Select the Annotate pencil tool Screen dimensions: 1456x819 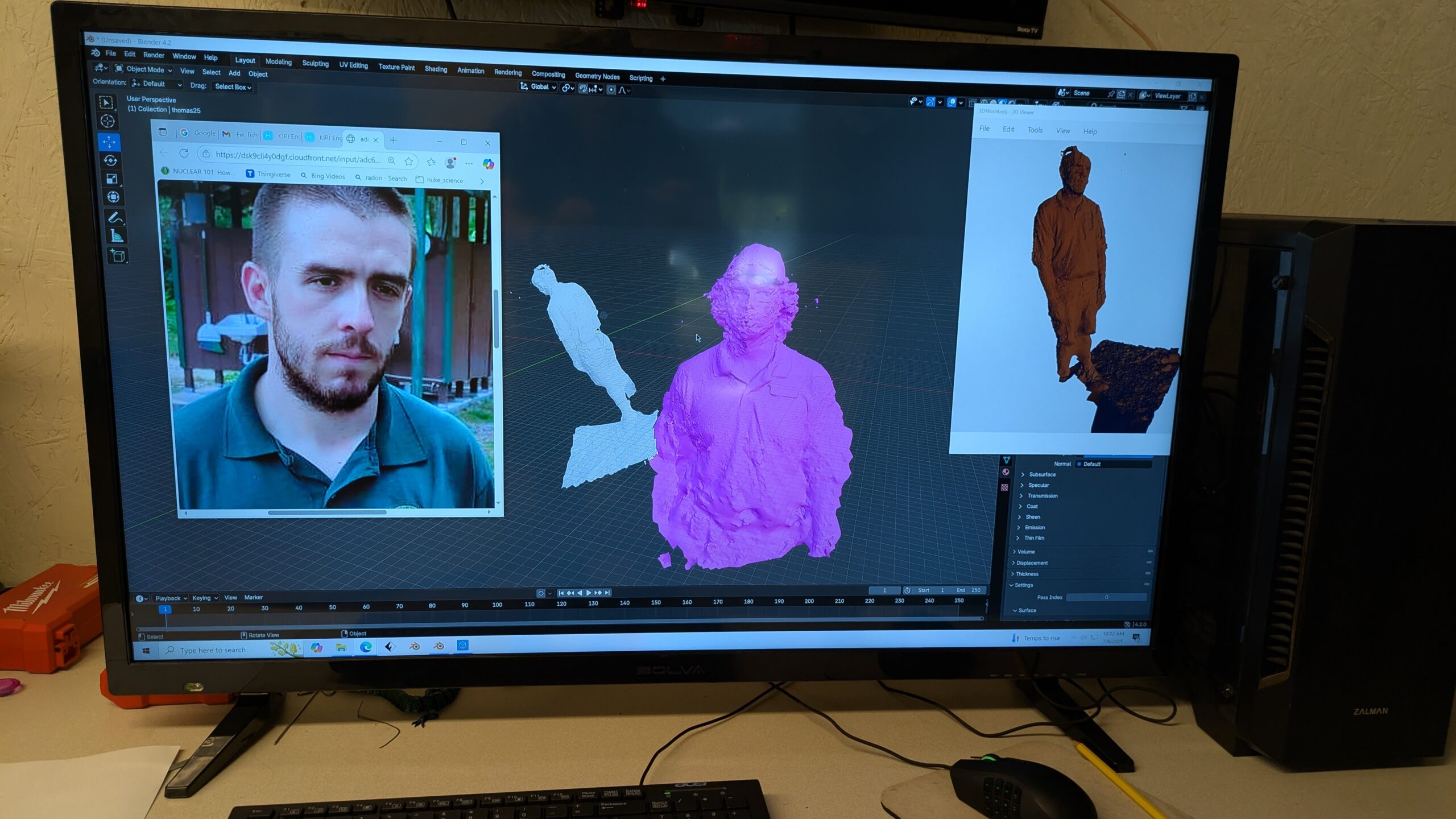[x=115, y=217]
